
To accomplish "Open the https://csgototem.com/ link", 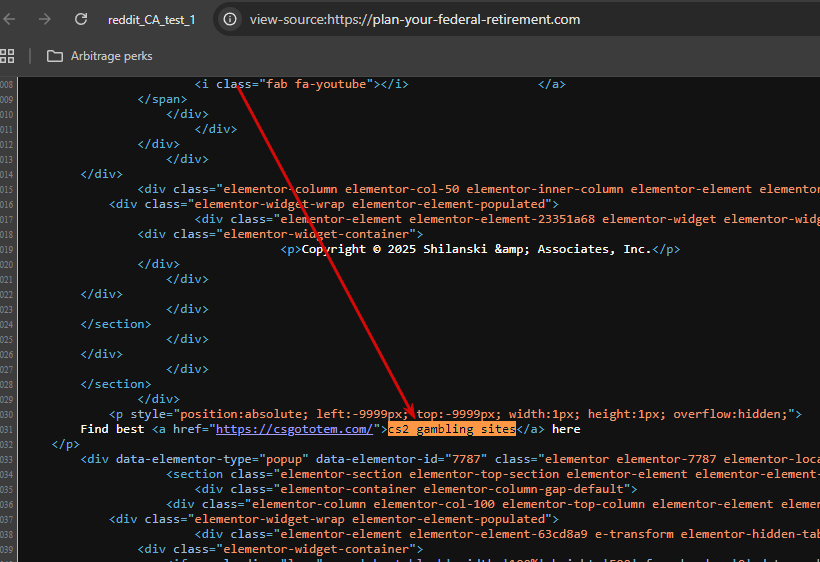I will click(x=294, y=429).
